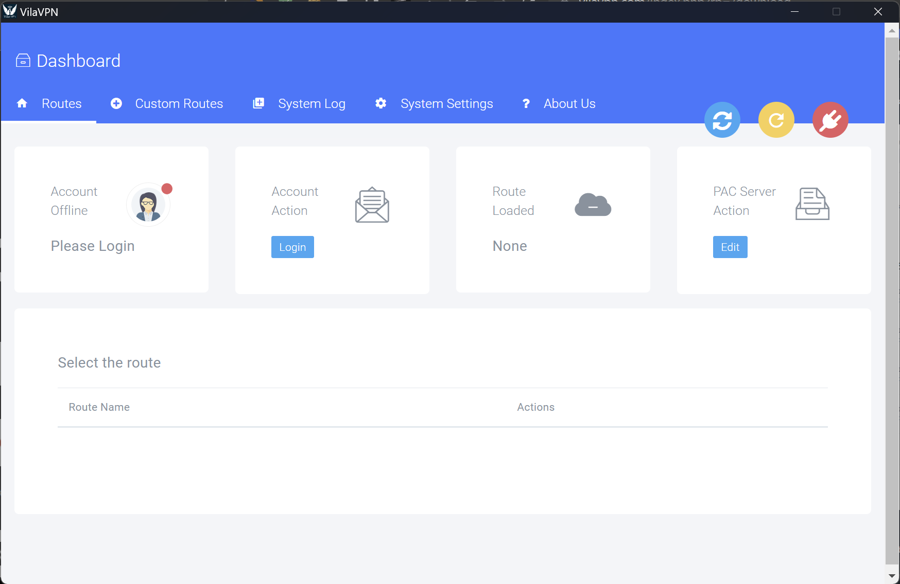900x584 pixels.
Task: Click the PAC Server document tray icon
Action: [x=812, y=204]
